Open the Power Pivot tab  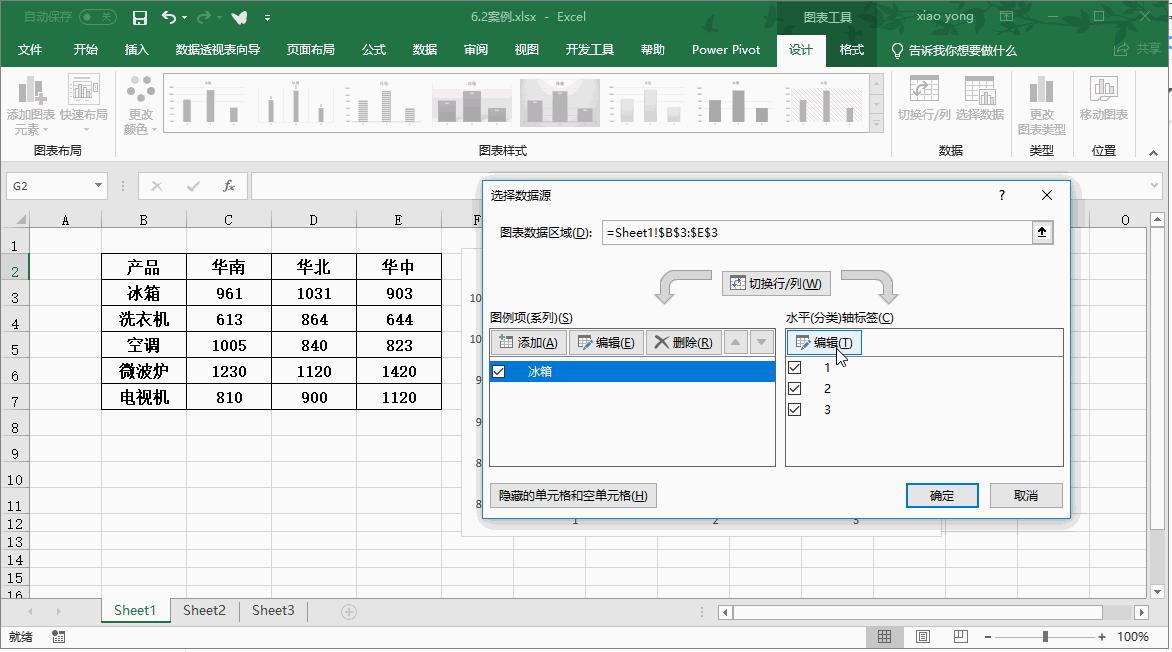[x=725, y=49]
